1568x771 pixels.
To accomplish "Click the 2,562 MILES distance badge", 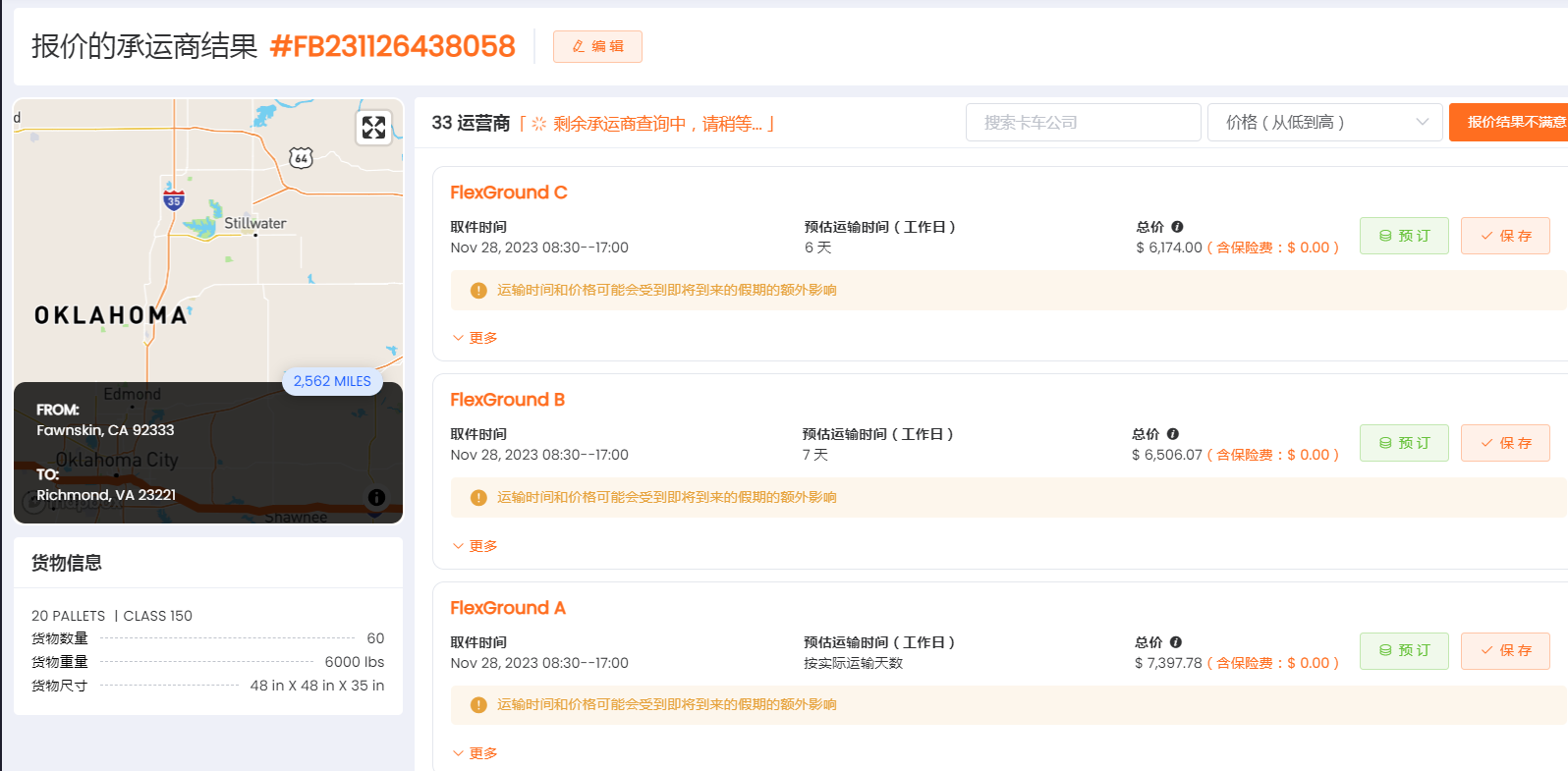I will tap(332, 381).
